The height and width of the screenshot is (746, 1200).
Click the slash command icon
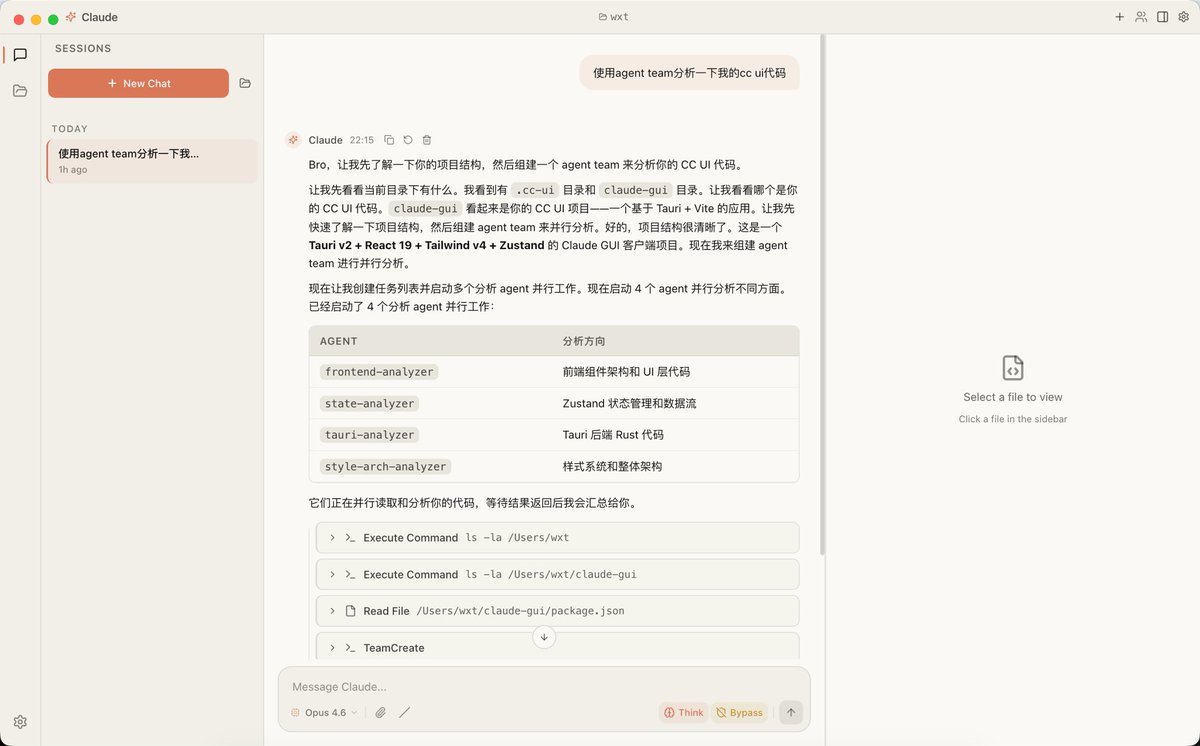click(x=404, y=713)
